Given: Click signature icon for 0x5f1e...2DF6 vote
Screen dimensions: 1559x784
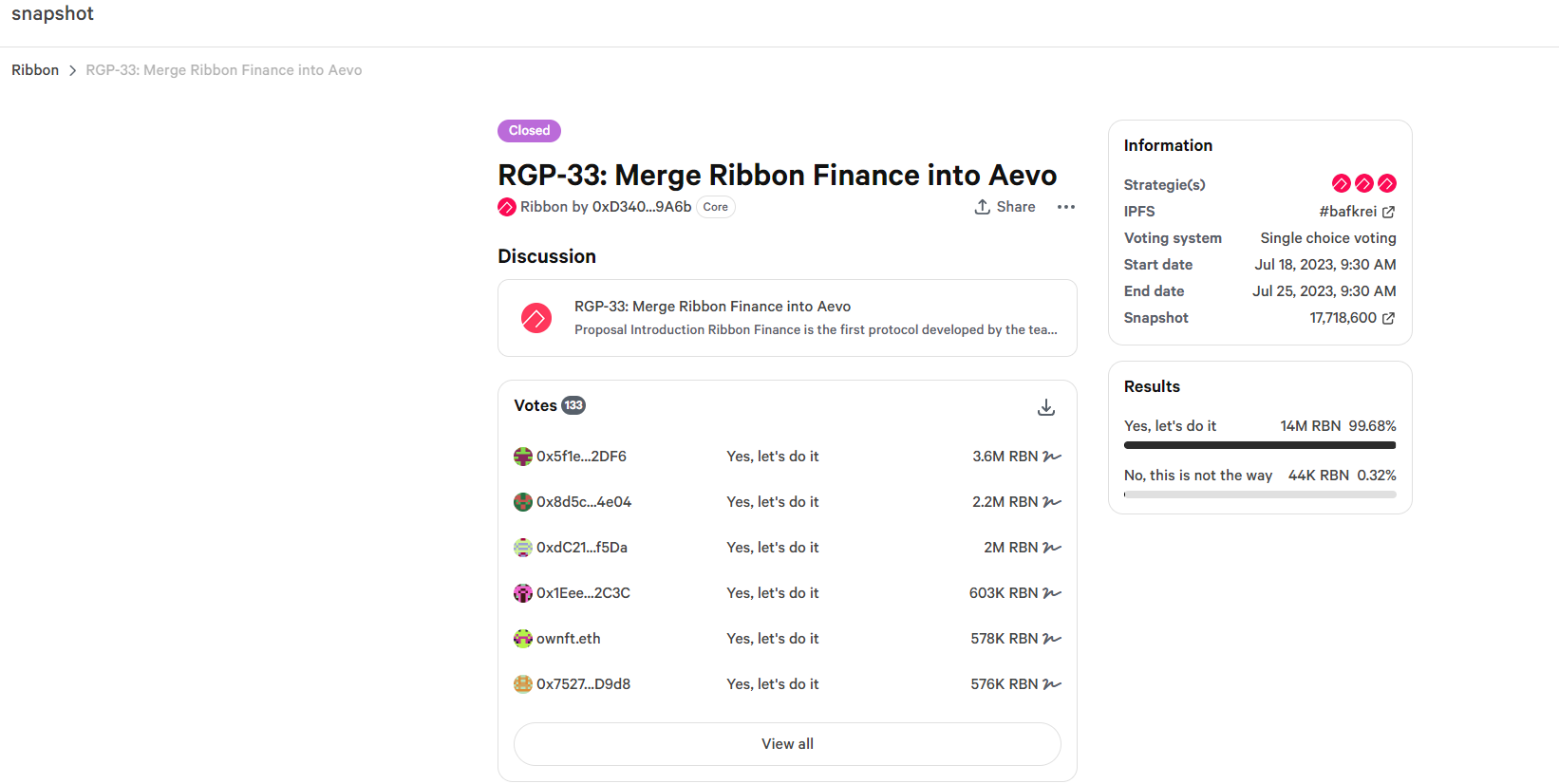Looking at the screenshot, I should 1052,457.
